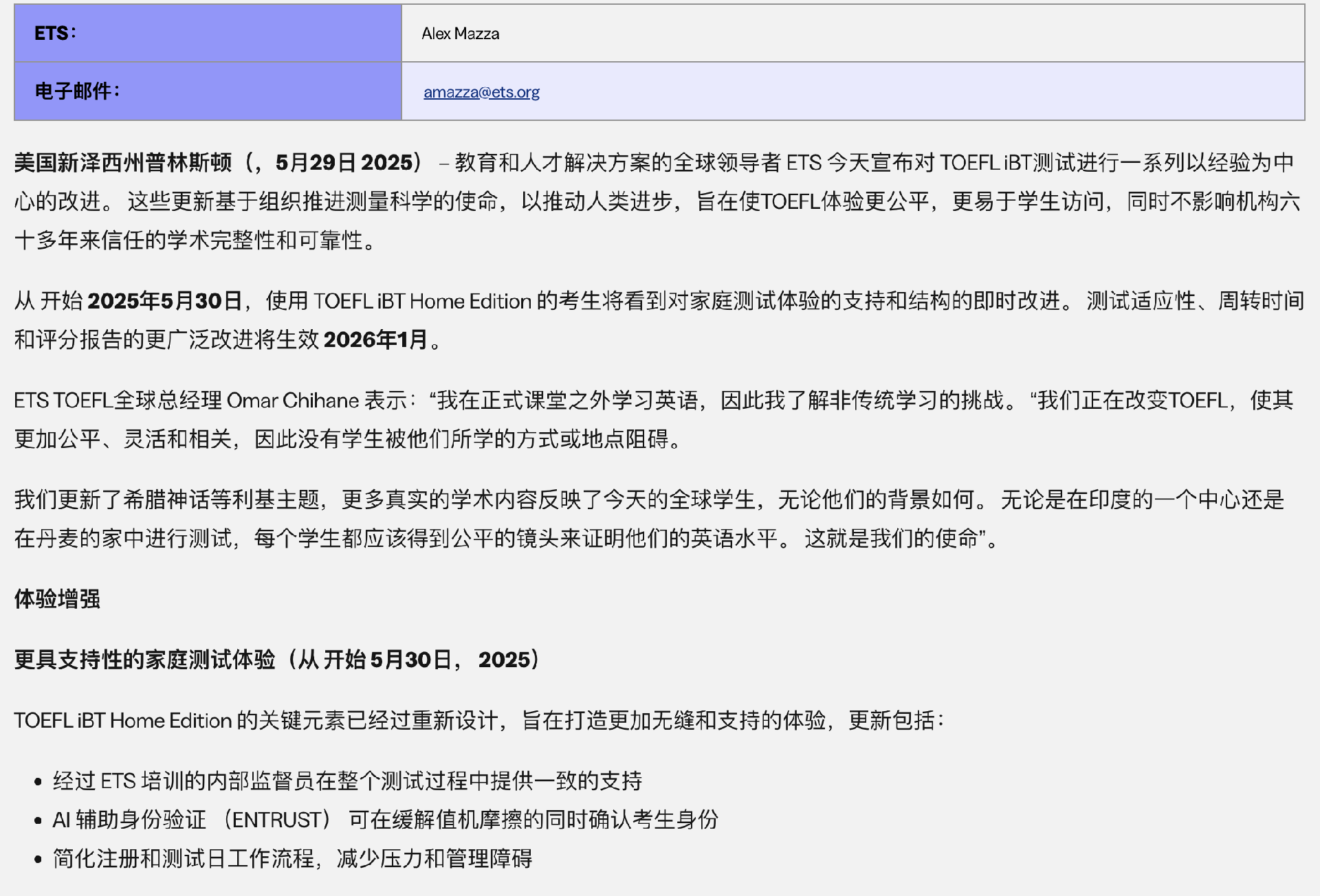
Task: Click the bullet 简化注册和测试日工作流程
Action: pyautogui.click(x=292, y=858)
